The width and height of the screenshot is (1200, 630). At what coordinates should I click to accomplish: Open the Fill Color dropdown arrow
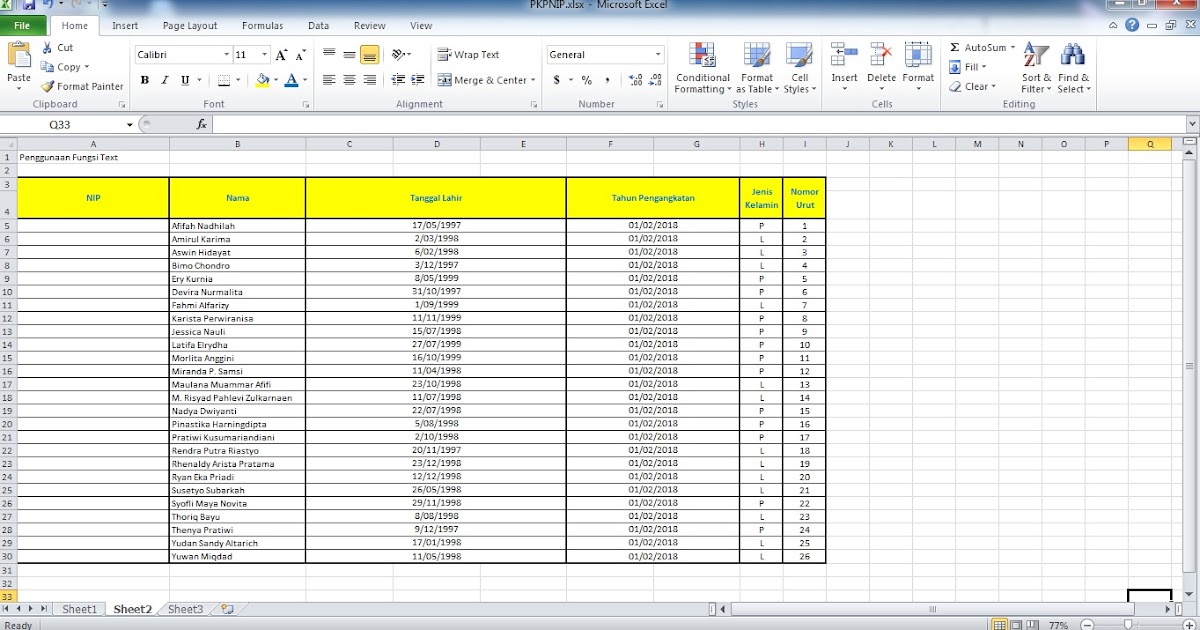[277, 79]
